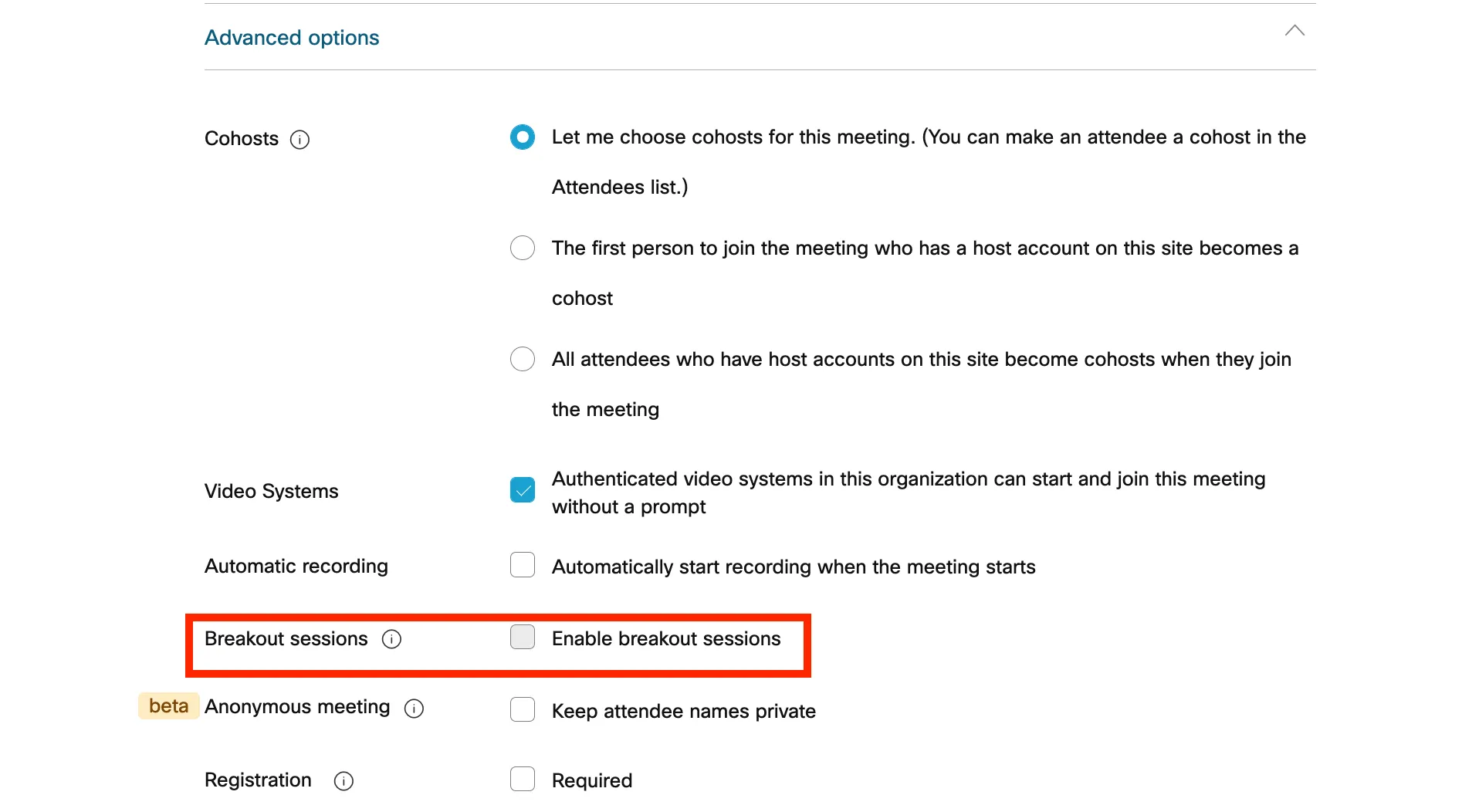Click the Video Systems label

coord(271,491)
